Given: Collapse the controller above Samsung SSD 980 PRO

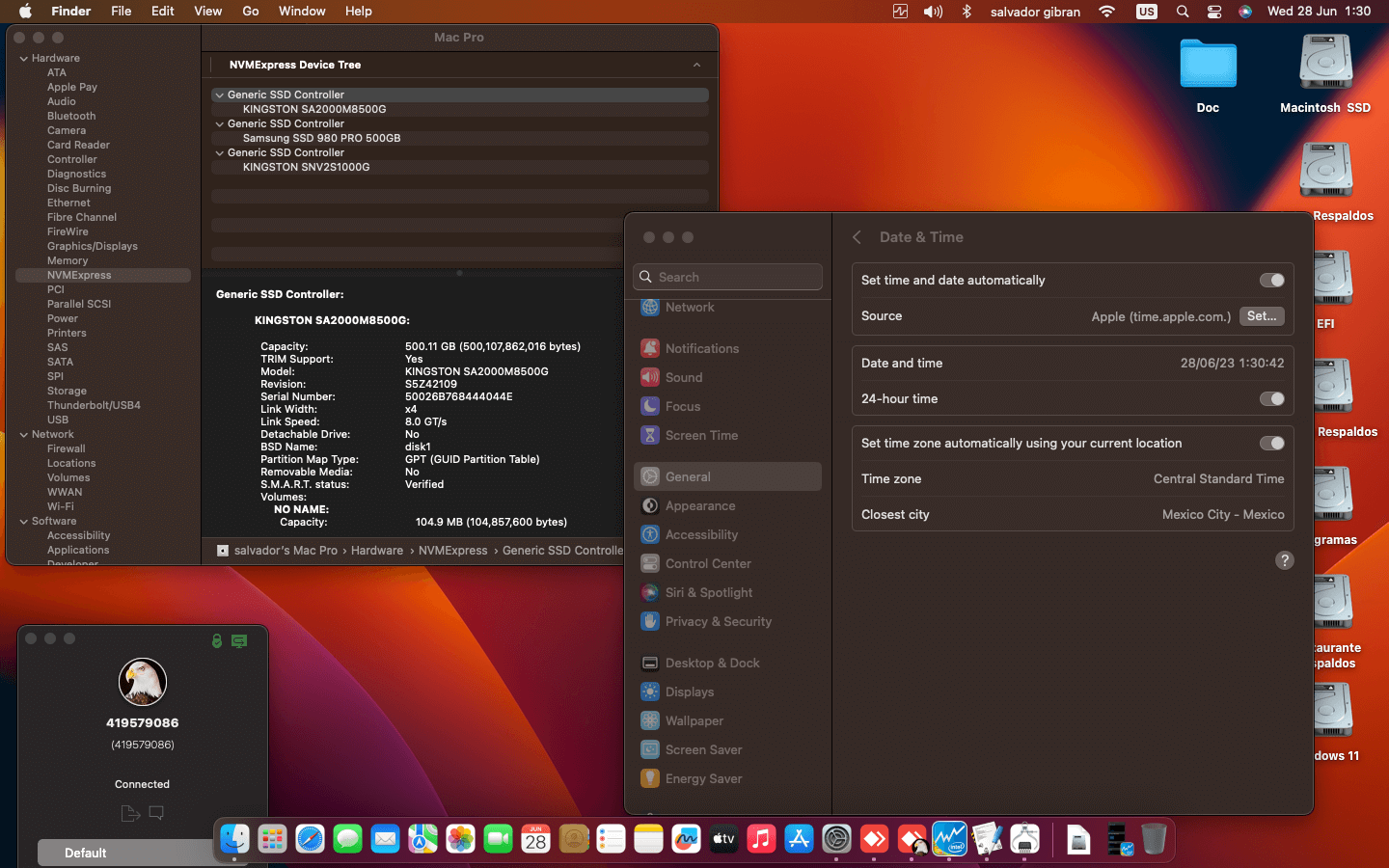Looking at the screenshot, I should pyautogui.click(x=220, y=123).
